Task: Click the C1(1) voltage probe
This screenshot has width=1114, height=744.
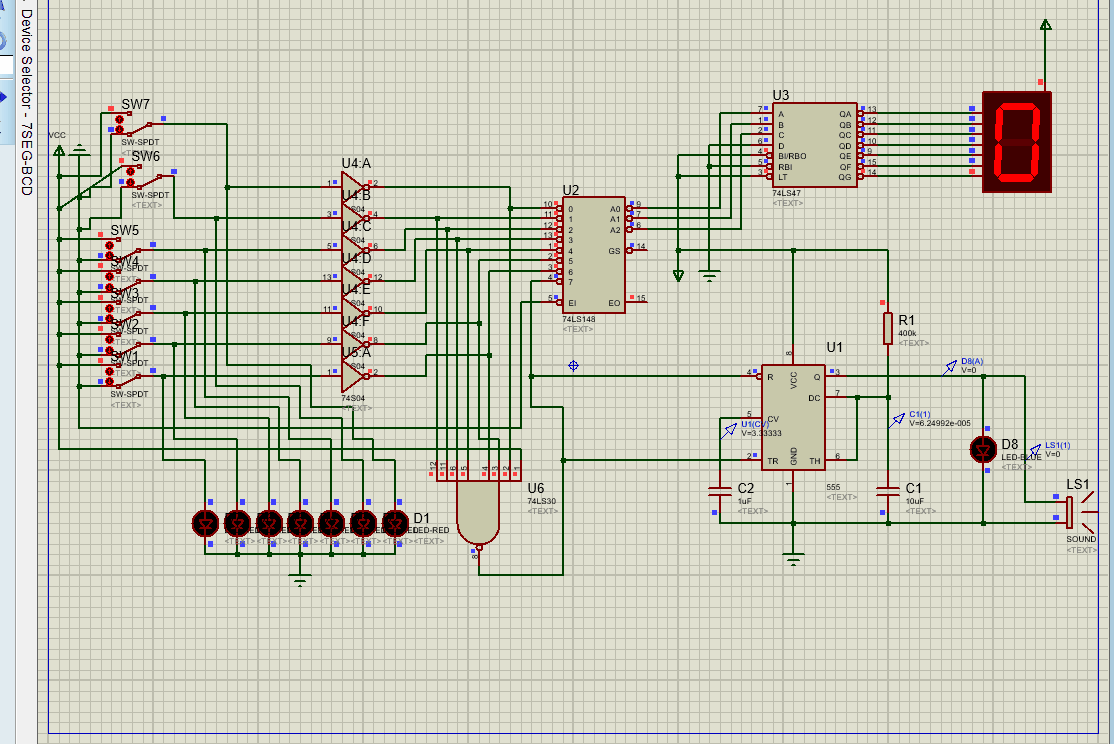Action: [x=897, y=420]
